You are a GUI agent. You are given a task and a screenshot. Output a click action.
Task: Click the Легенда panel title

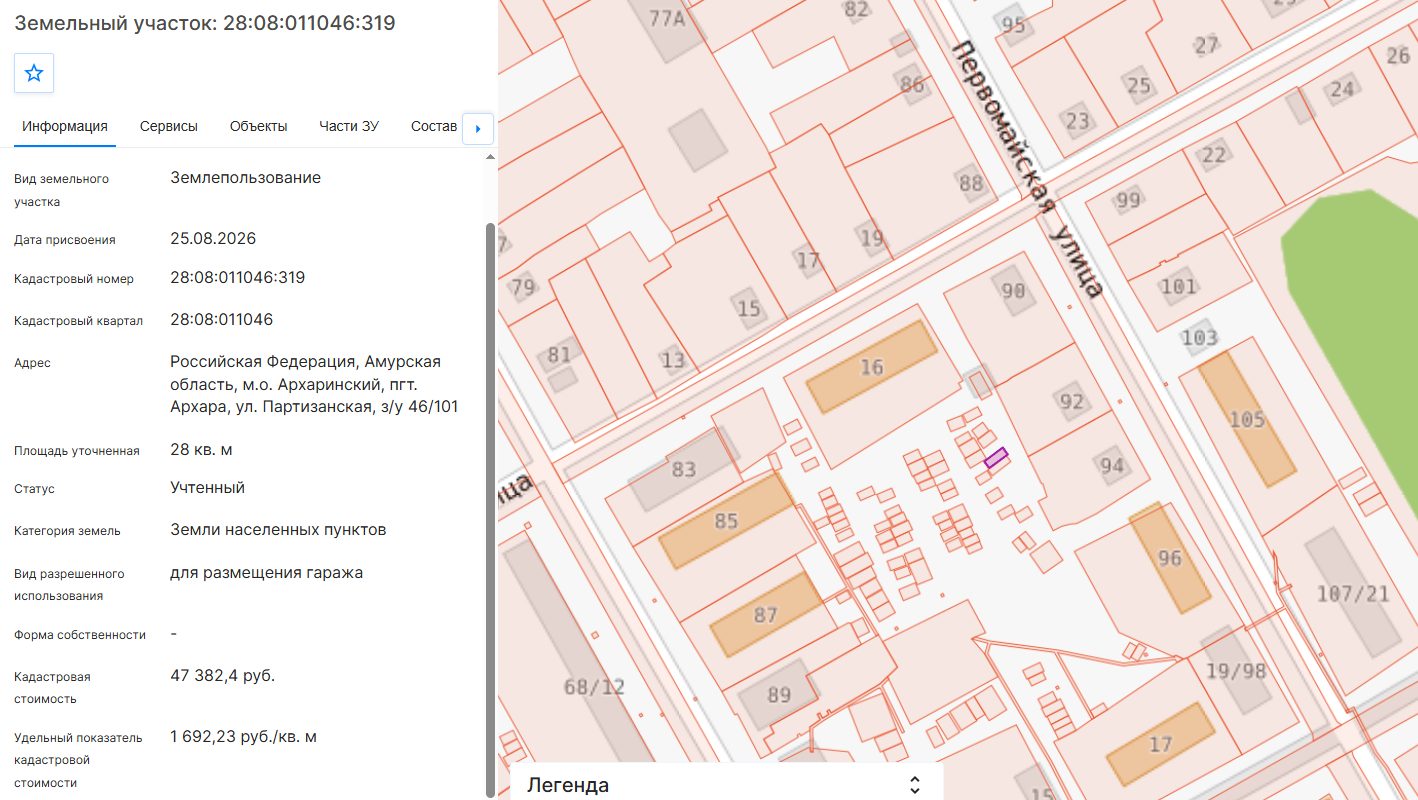click(568, 785)
